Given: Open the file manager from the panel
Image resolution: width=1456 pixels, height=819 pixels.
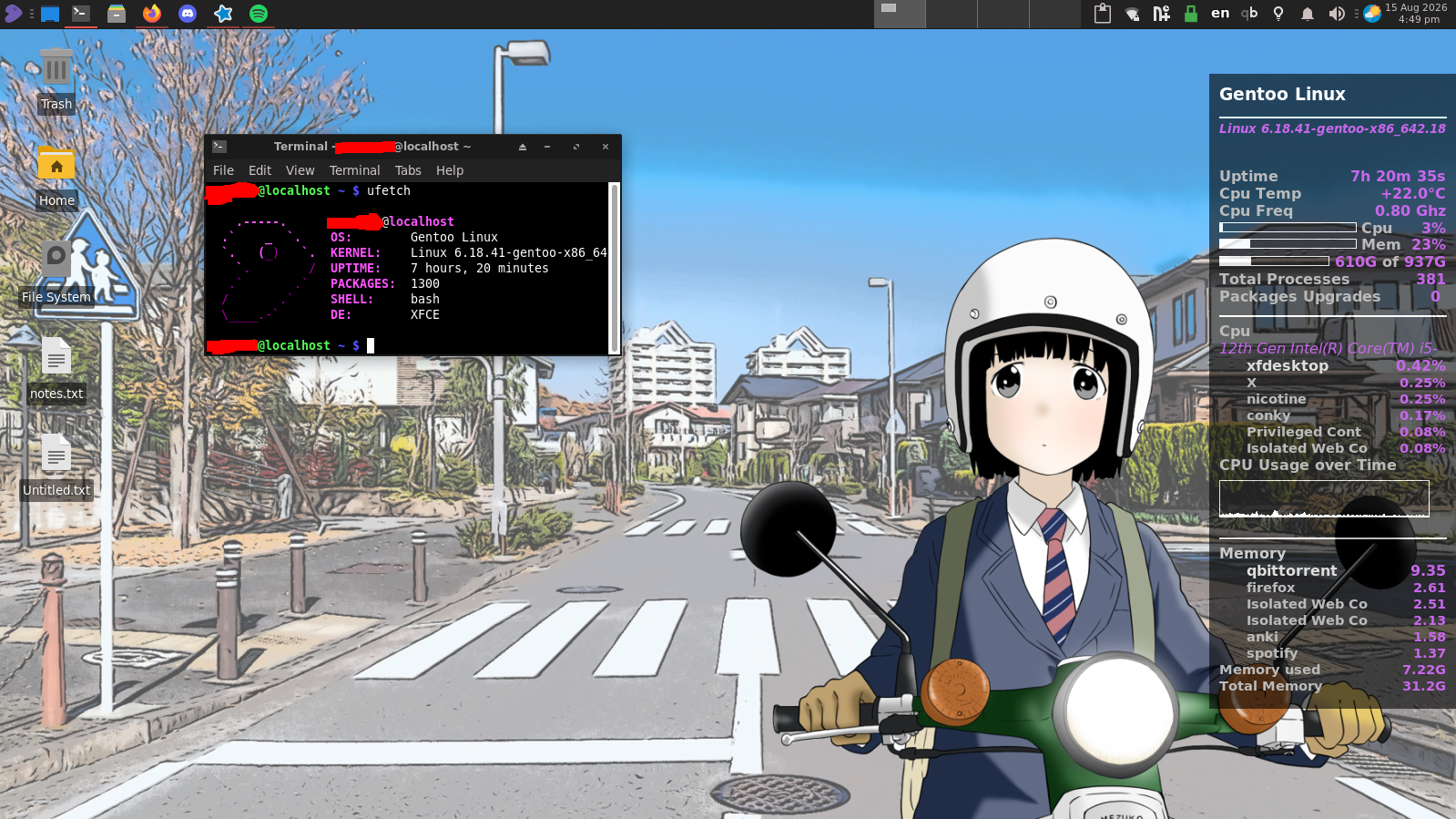Looking at the screenshot, I should (x=117, y=14).
